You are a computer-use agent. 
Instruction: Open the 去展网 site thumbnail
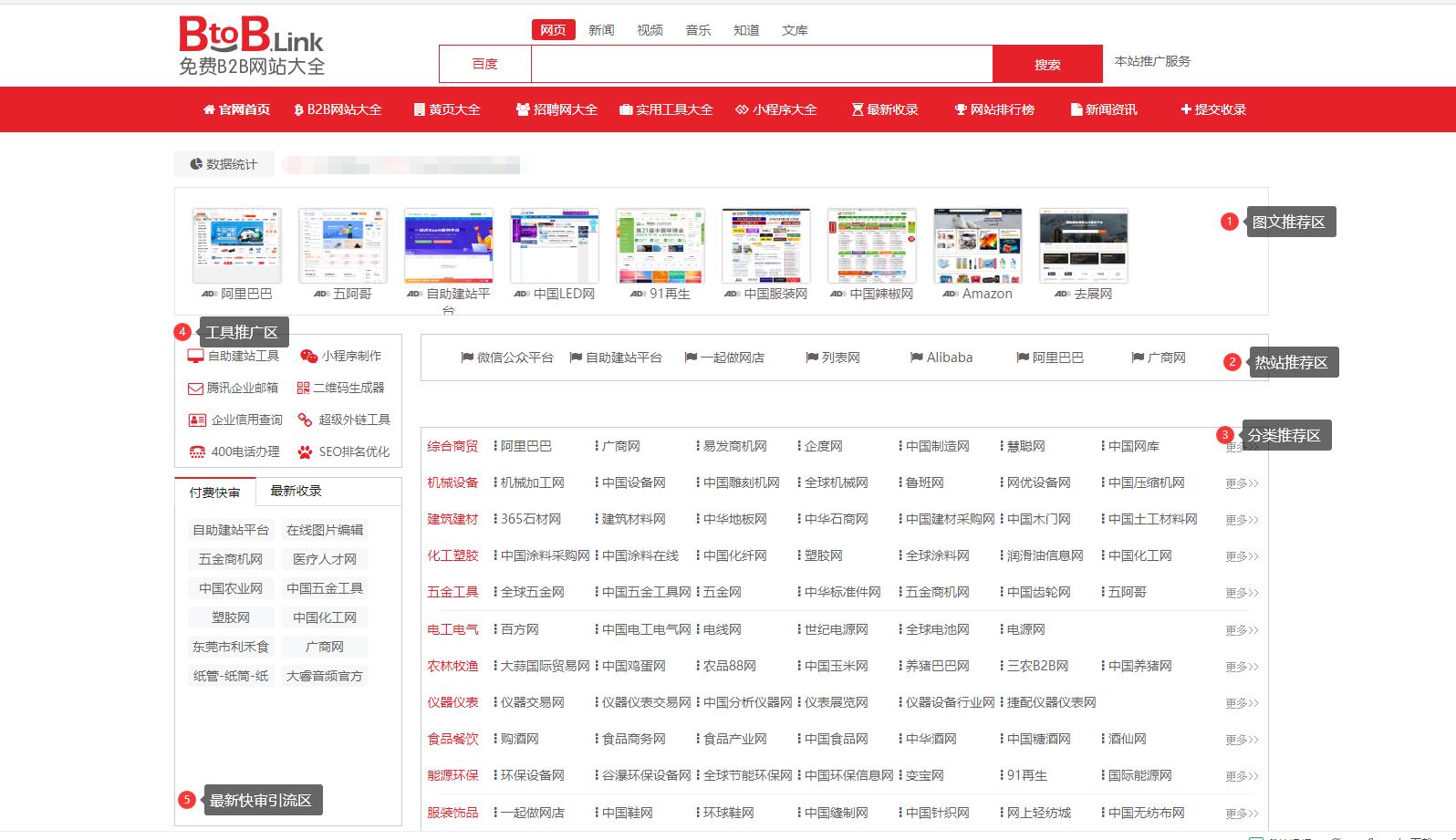(x=1084, y=246)
